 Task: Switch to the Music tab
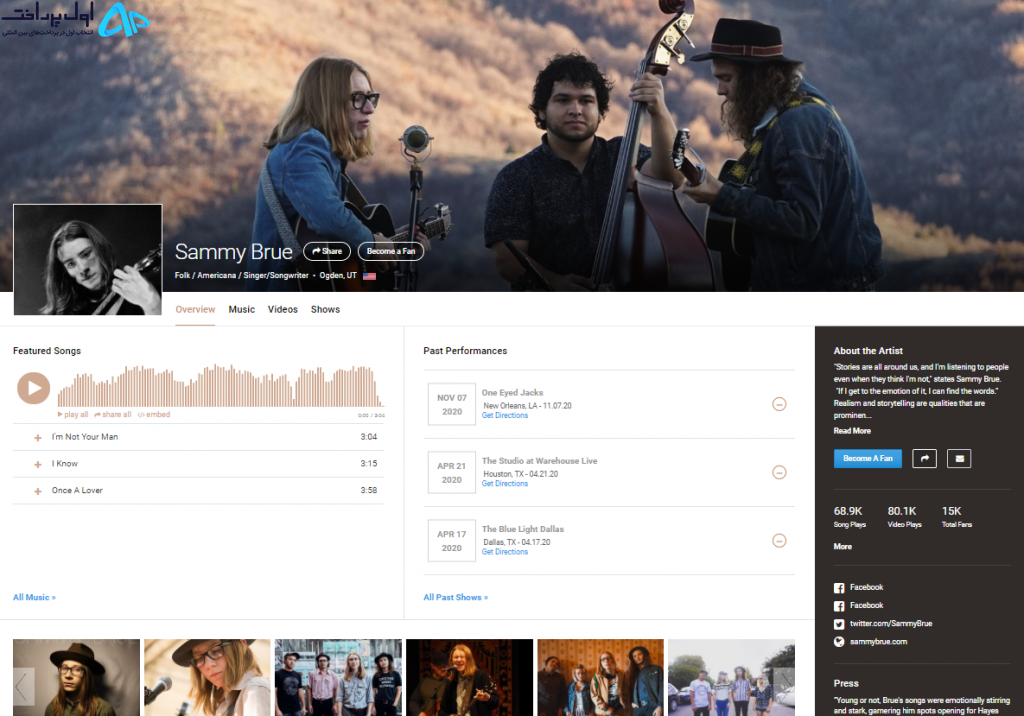(242, 310)
